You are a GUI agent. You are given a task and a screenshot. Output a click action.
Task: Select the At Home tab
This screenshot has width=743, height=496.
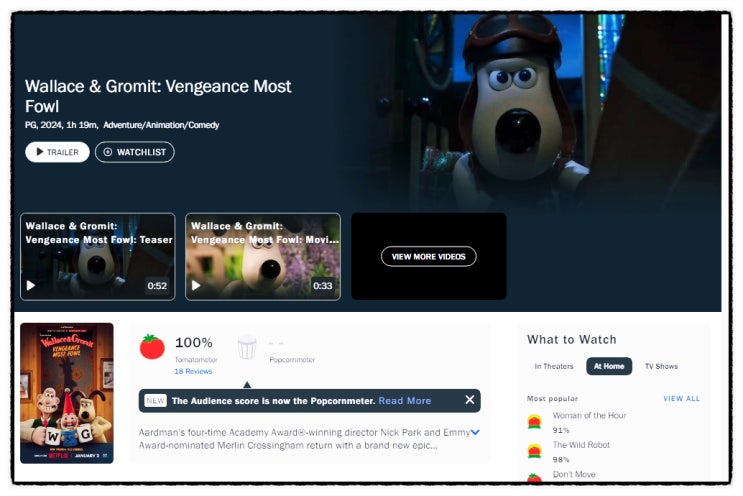609,366
